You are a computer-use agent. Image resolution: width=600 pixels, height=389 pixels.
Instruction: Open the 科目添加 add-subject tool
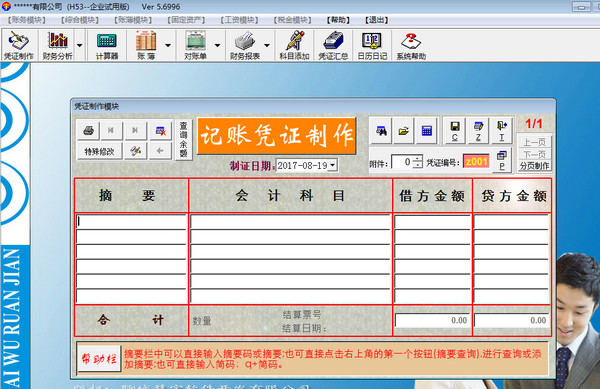pos(294,45)
